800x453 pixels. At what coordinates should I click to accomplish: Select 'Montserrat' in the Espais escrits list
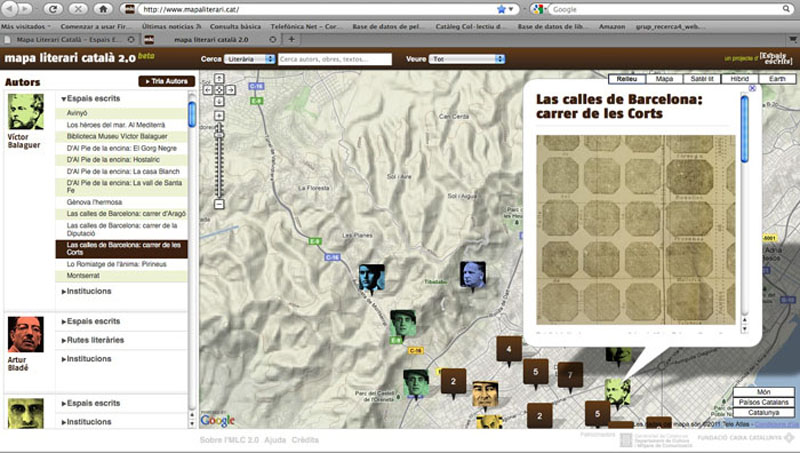click(x=84, y=273)
